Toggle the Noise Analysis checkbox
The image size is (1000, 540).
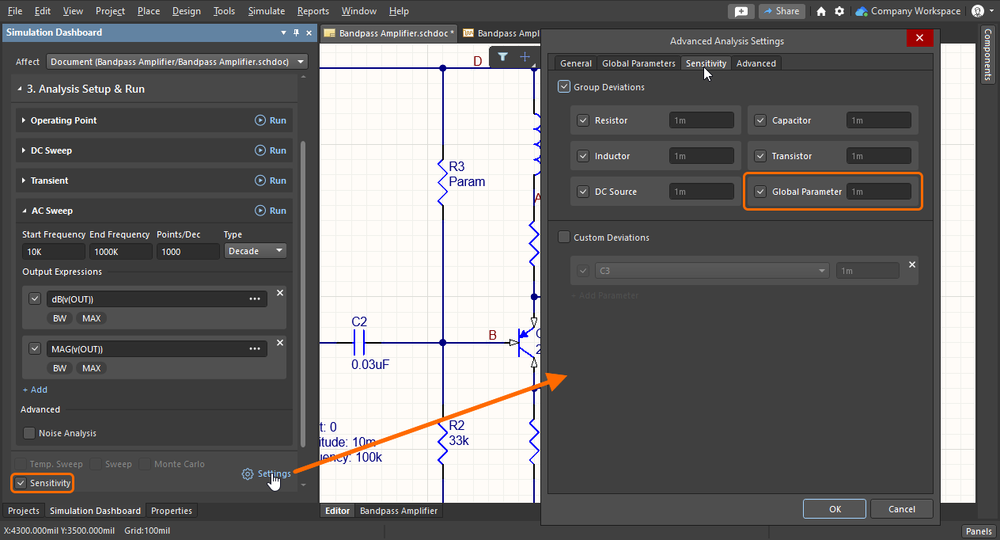coord(29,433)
